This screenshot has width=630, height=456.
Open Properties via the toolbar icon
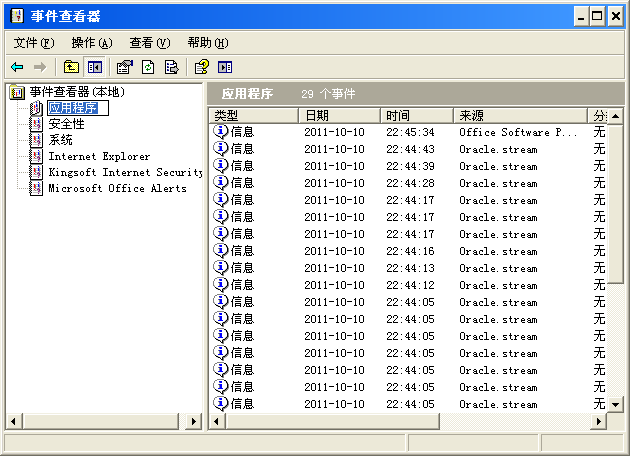click(124, 67)
